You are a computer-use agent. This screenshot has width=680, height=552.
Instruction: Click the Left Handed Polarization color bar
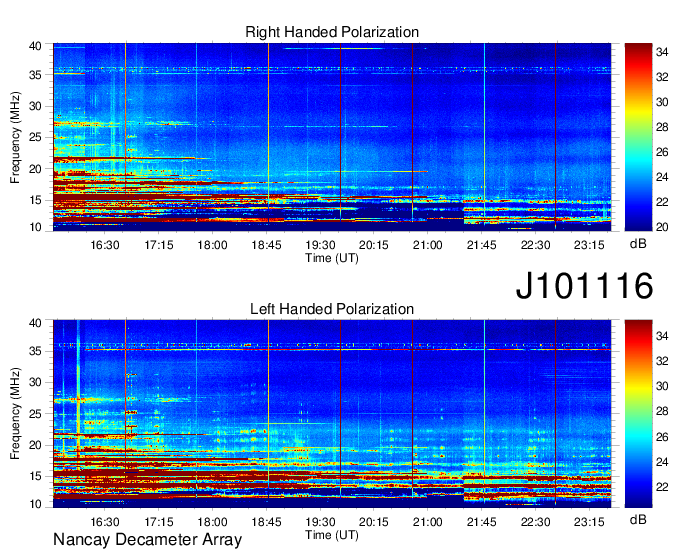click(x=638, y=414)
